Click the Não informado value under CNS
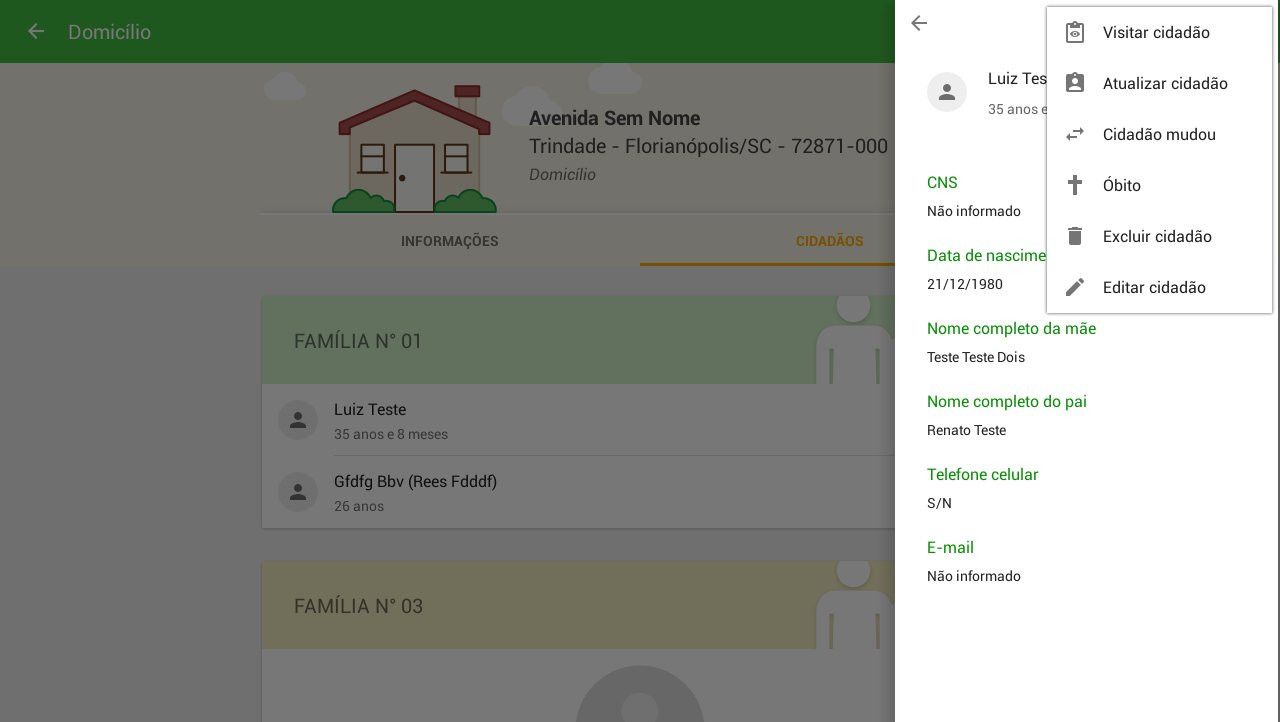The width and height of the screenshot is (1280, 722). [x=974, y=211]
